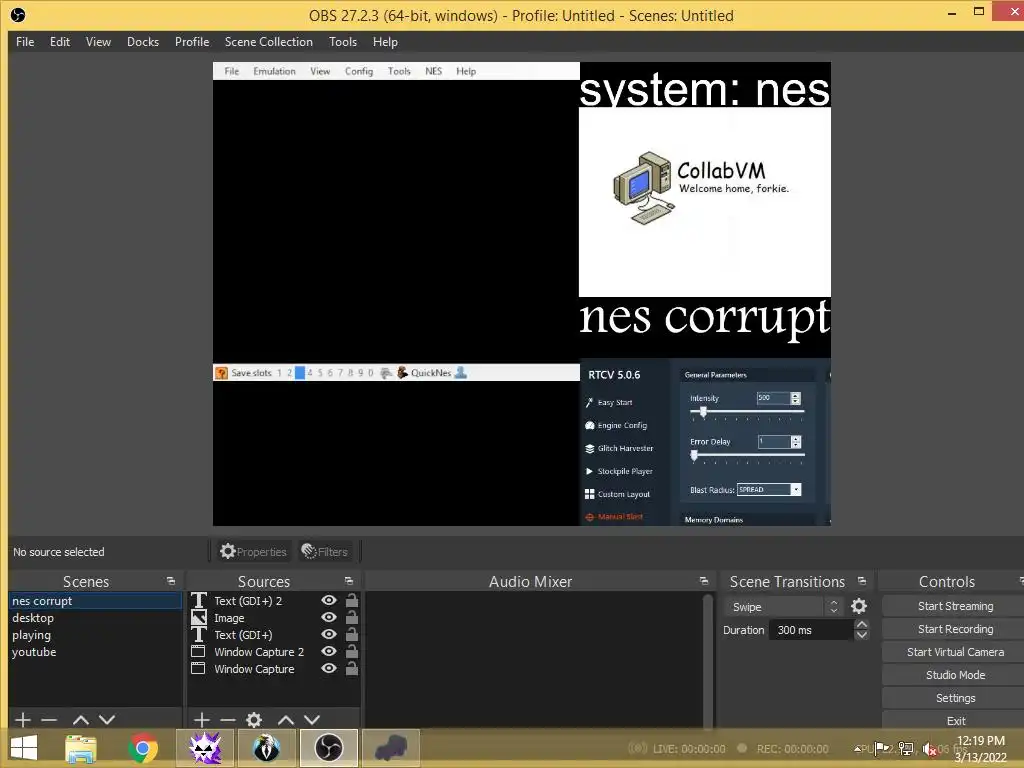Move scene up in Scenes list
Image resolution: width=1024 pixels, height=768 pixels.
(80, 720)
